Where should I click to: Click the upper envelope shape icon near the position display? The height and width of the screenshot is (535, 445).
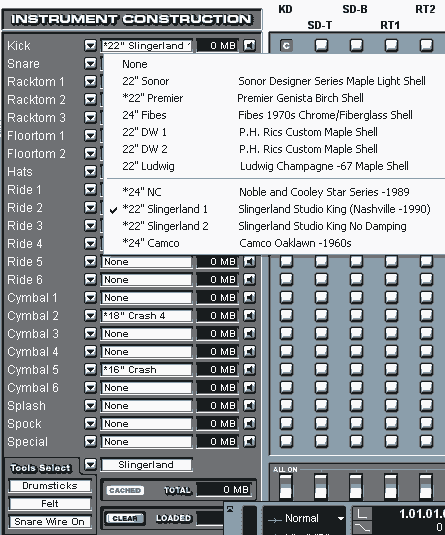coord(362,514)
